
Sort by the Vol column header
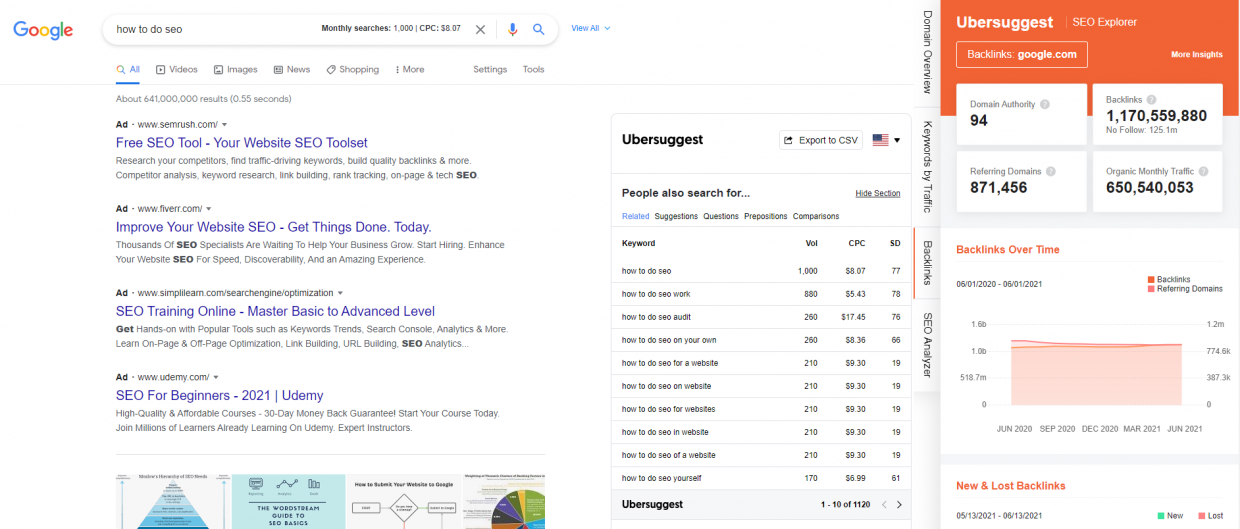pyautogui.click(x=811, y=243)
